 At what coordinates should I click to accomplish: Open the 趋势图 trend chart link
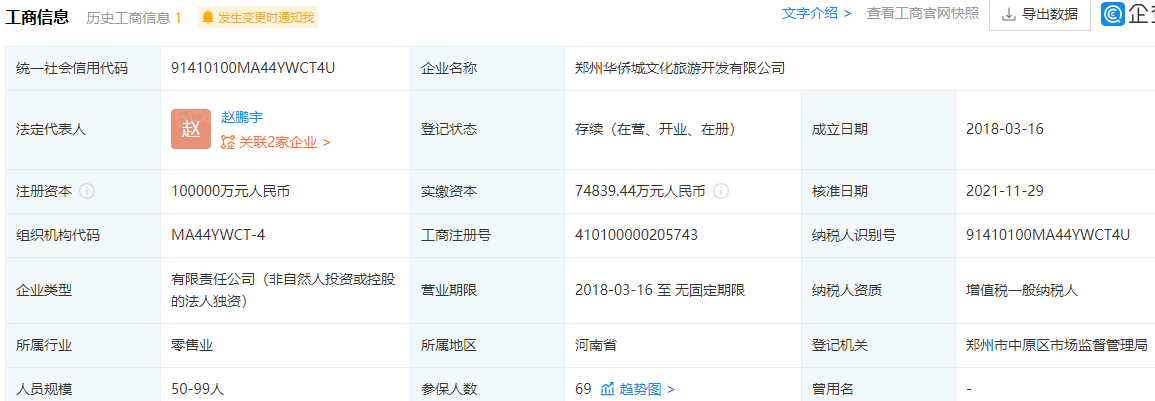(x=646, y=389)
